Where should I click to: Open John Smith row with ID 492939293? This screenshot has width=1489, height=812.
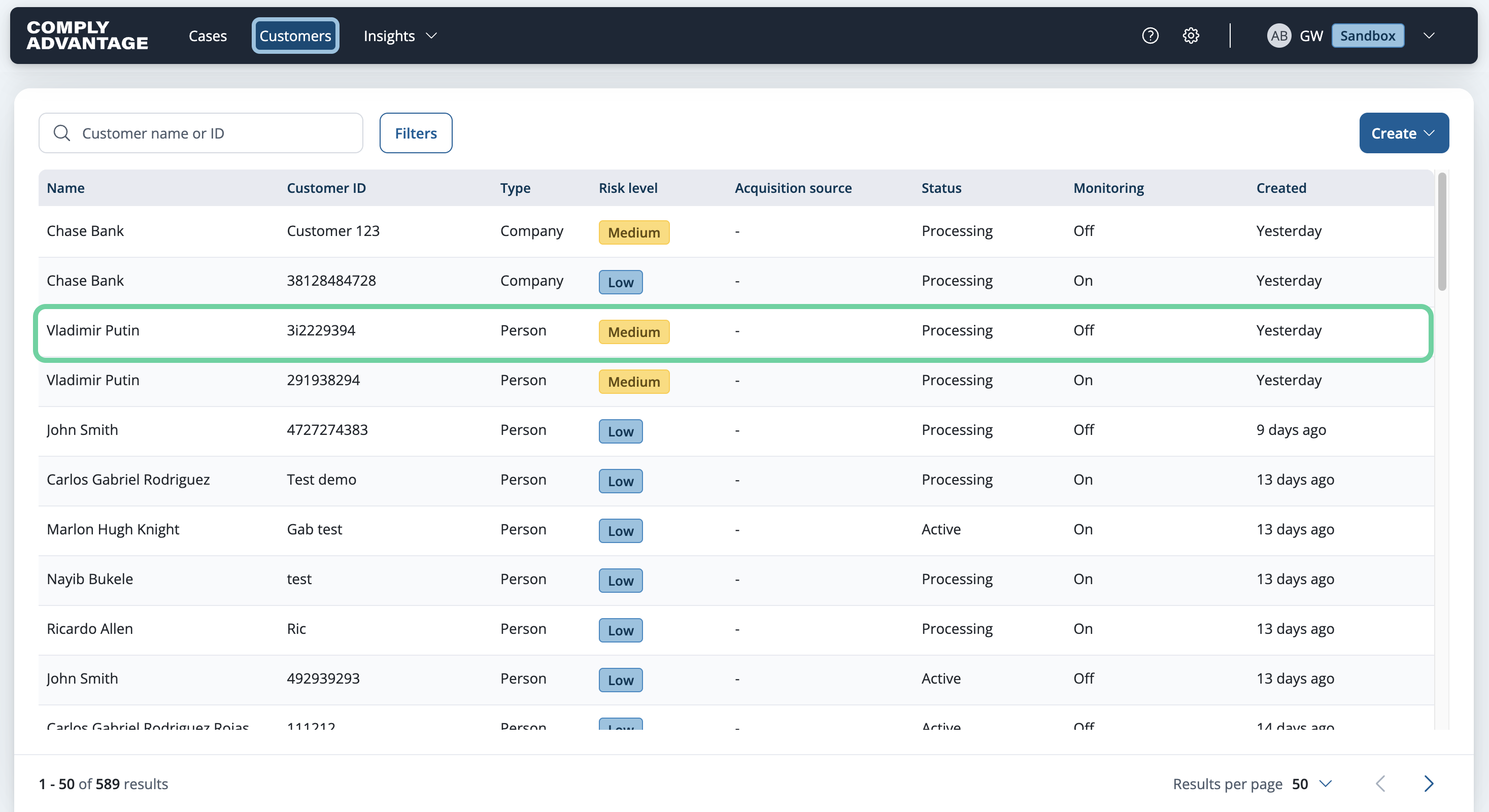click(x=736, y=679)
